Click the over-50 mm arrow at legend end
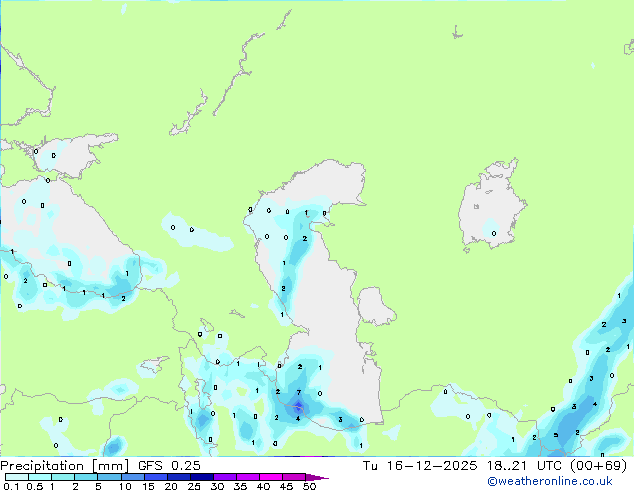This screenshot has height=490, width=634. [x=317, y=477]
